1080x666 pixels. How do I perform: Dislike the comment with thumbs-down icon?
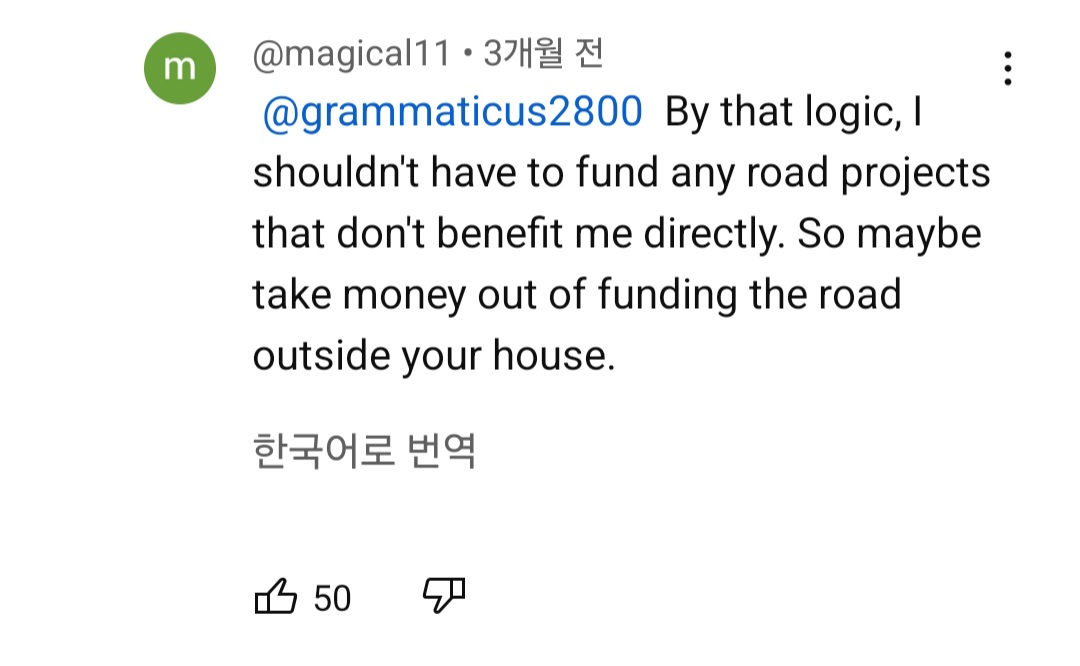pyautogui.click(x=444, y=595)
